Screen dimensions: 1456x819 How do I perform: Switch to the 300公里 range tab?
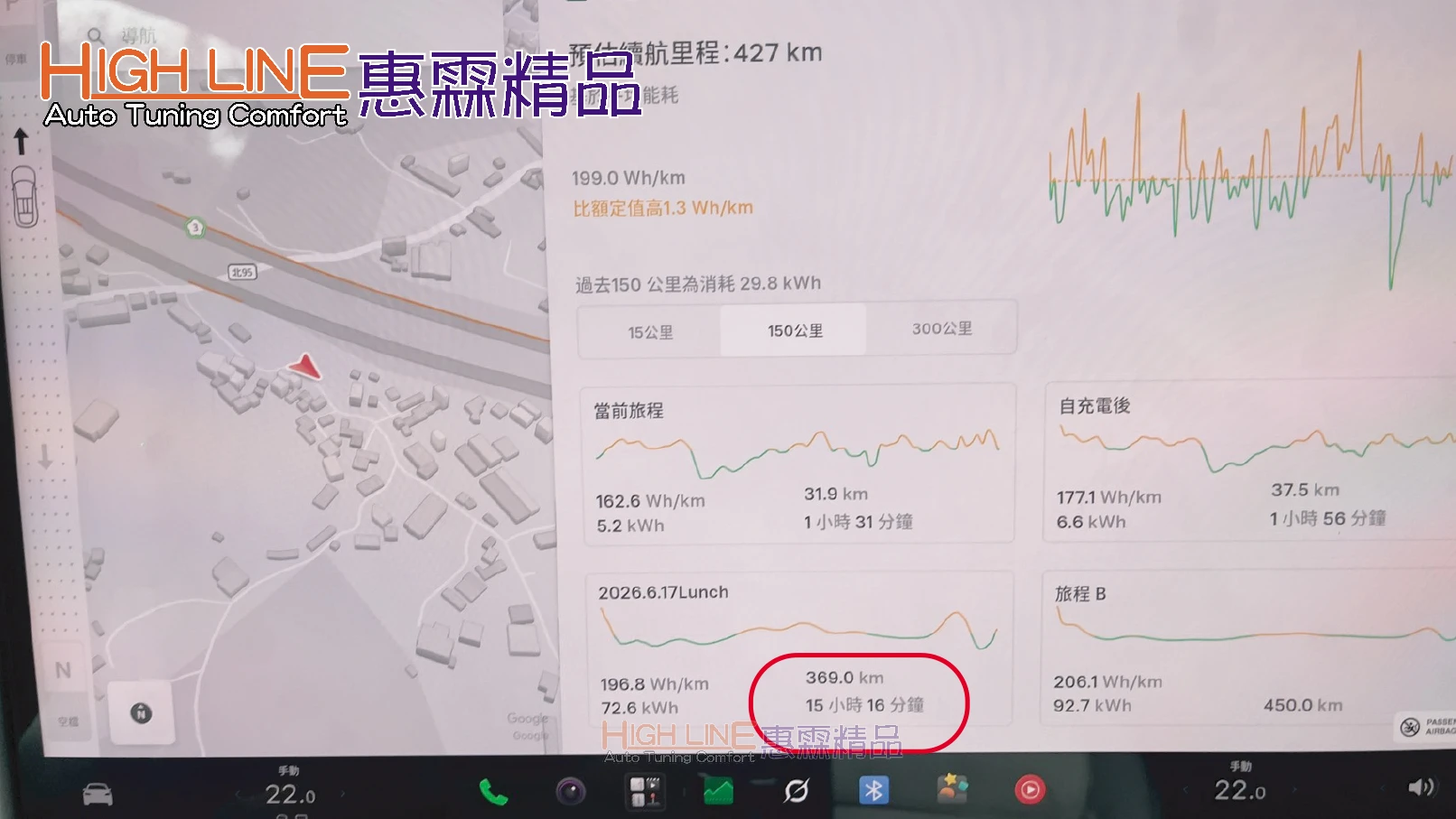pyautogui.click(x=942, y=329)
